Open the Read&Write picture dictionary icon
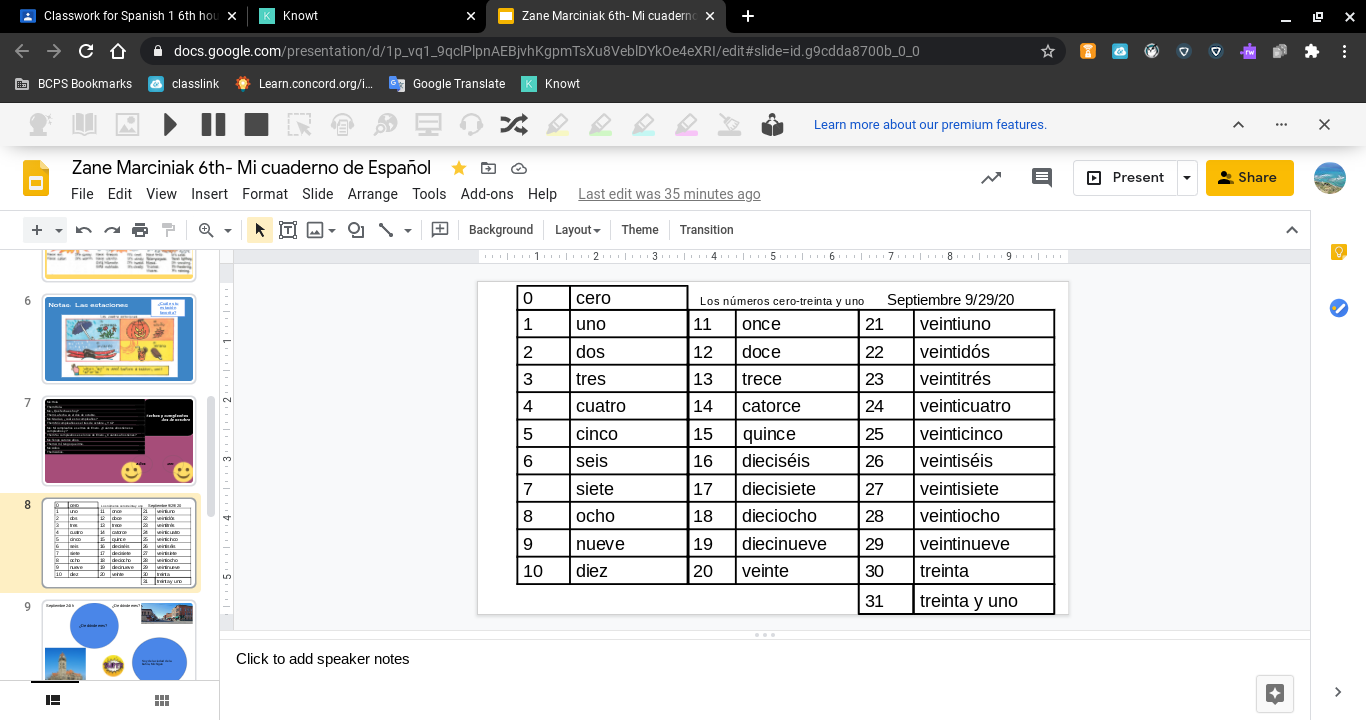 click(127, 125)
